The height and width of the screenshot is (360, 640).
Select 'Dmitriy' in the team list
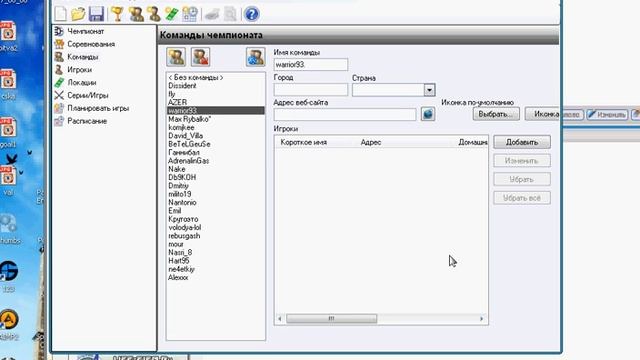[x=178, y=186]
